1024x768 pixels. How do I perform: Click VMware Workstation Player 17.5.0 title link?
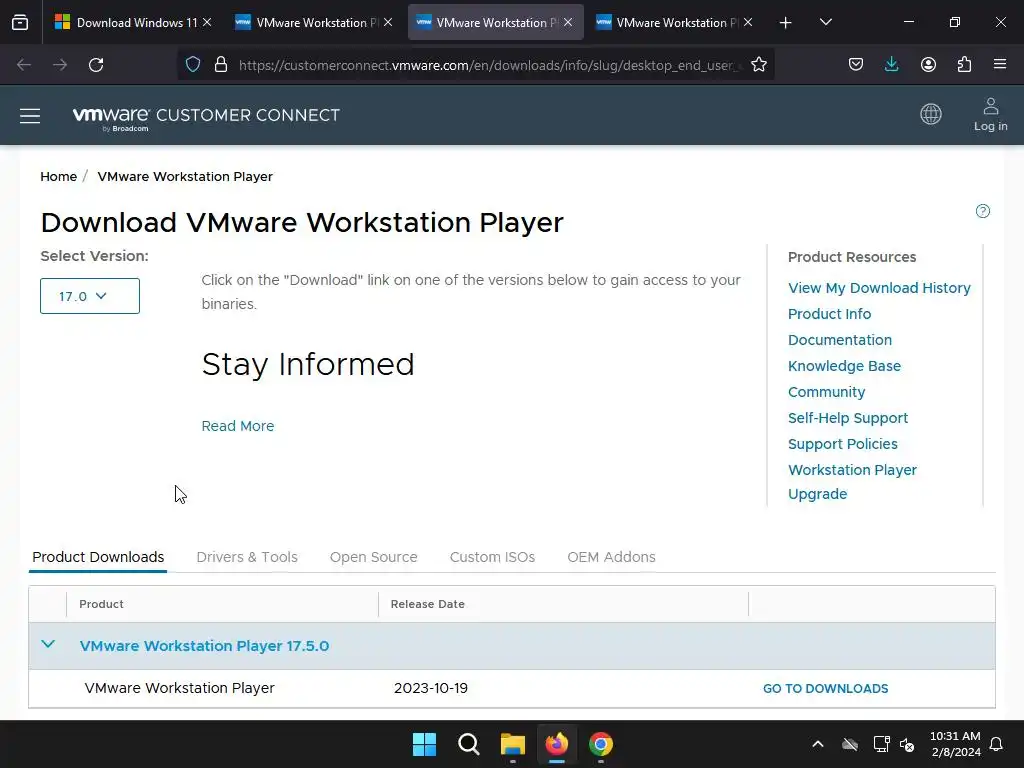click(x=204, y=646)
